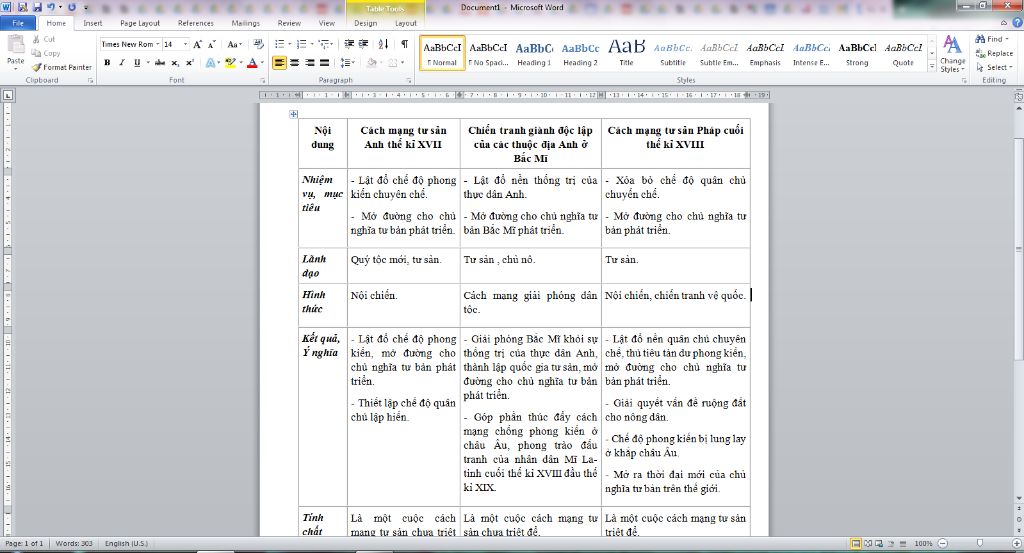Save the document from Quick Access toolbar
The height and width of the screenshot is (553, 1024).
tap(37, 7)
